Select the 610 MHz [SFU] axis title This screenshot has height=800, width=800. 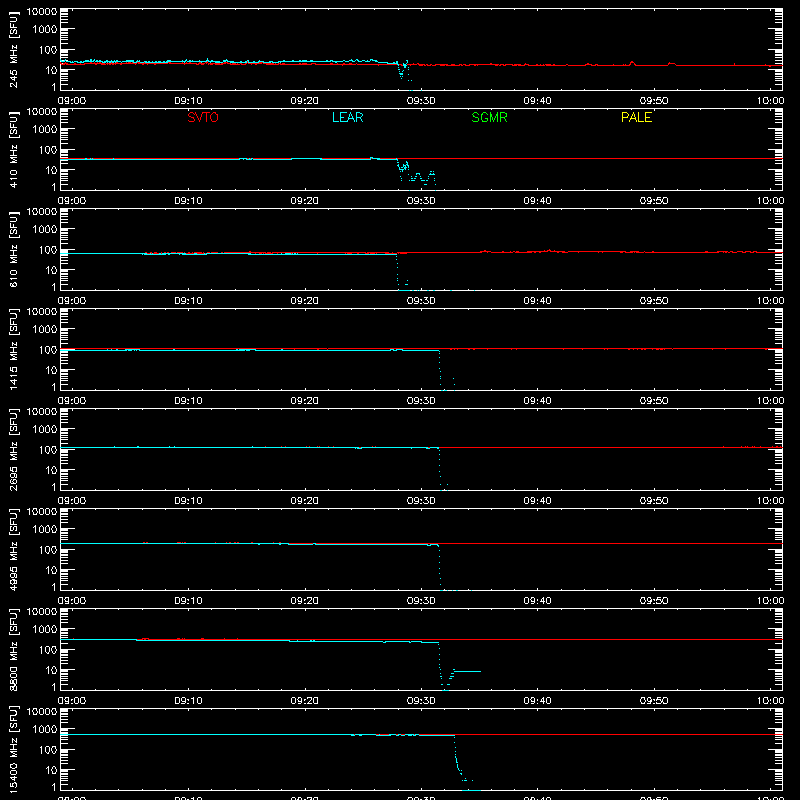pyautogui.click(x=13, y=249)
